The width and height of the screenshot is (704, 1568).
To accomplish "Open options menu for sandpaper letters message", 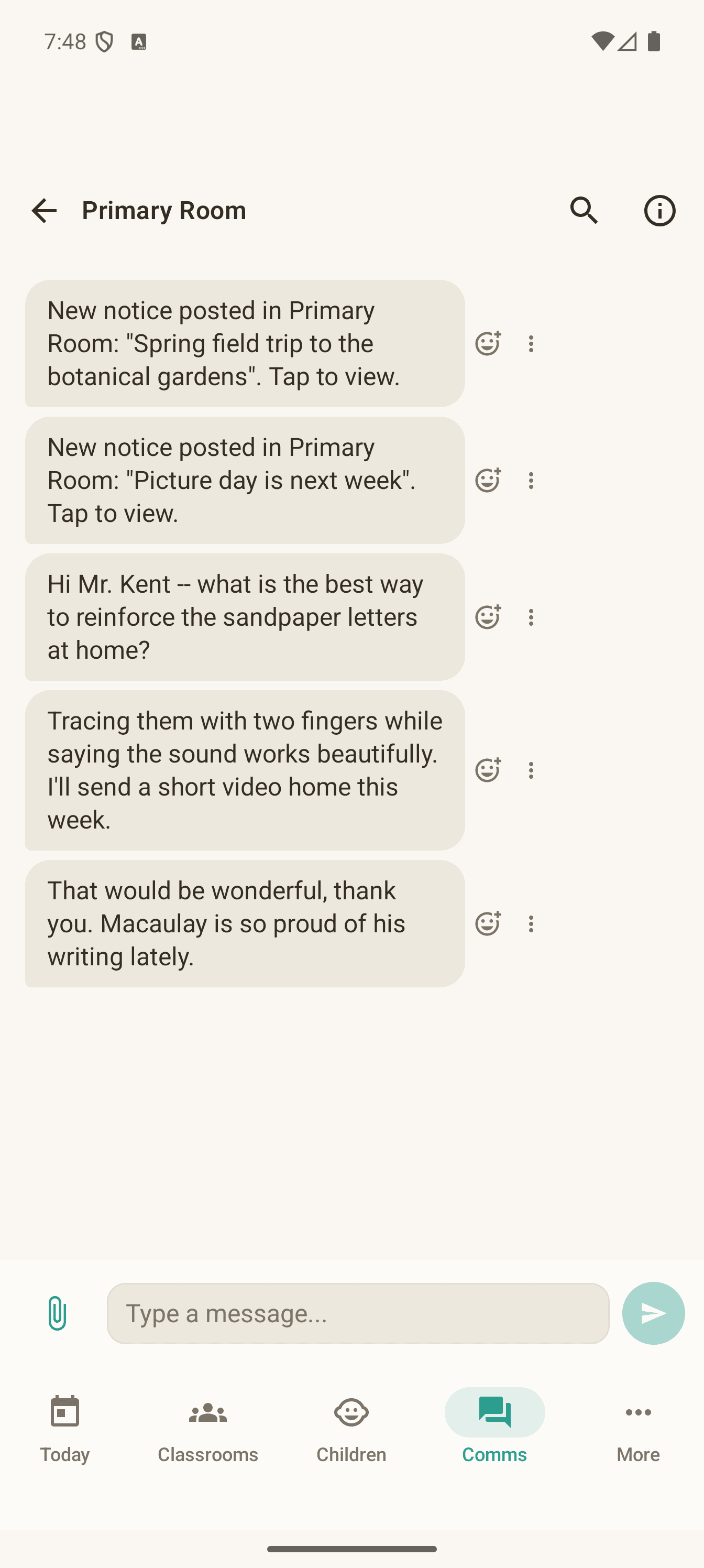I will [531, 617].
